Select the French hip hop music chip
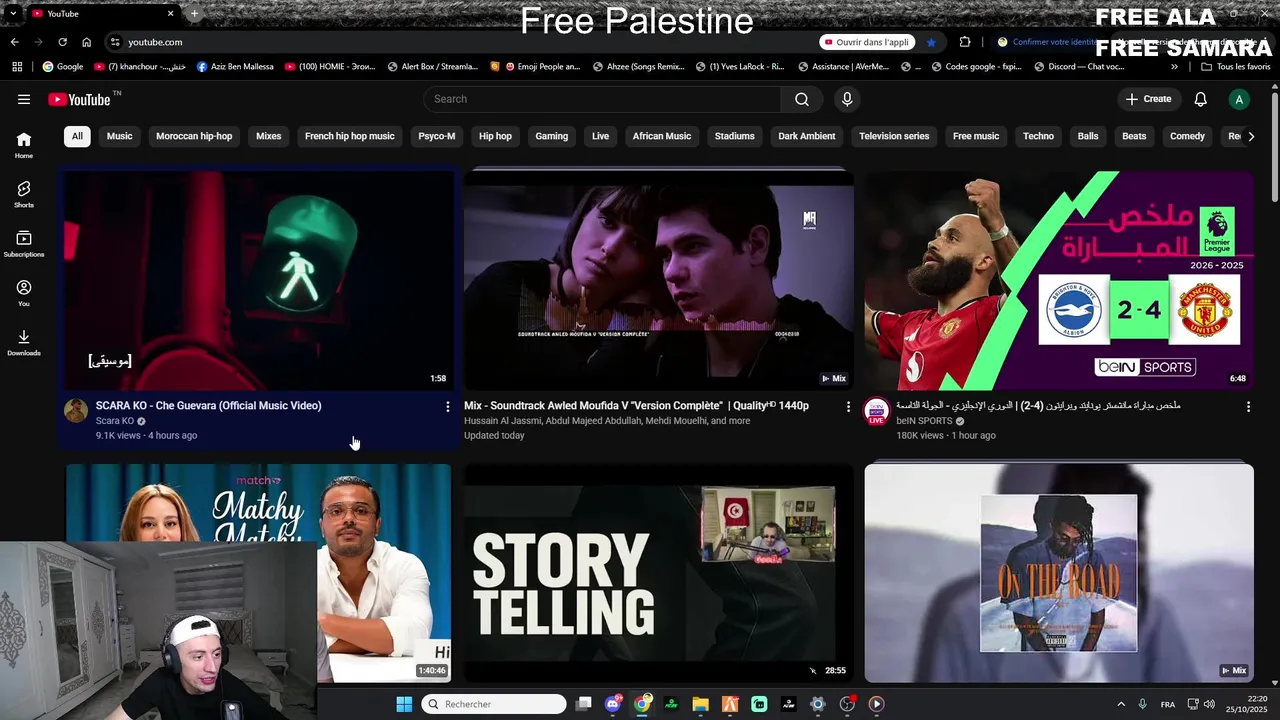The image size is (1280, 720). (350, 136)
